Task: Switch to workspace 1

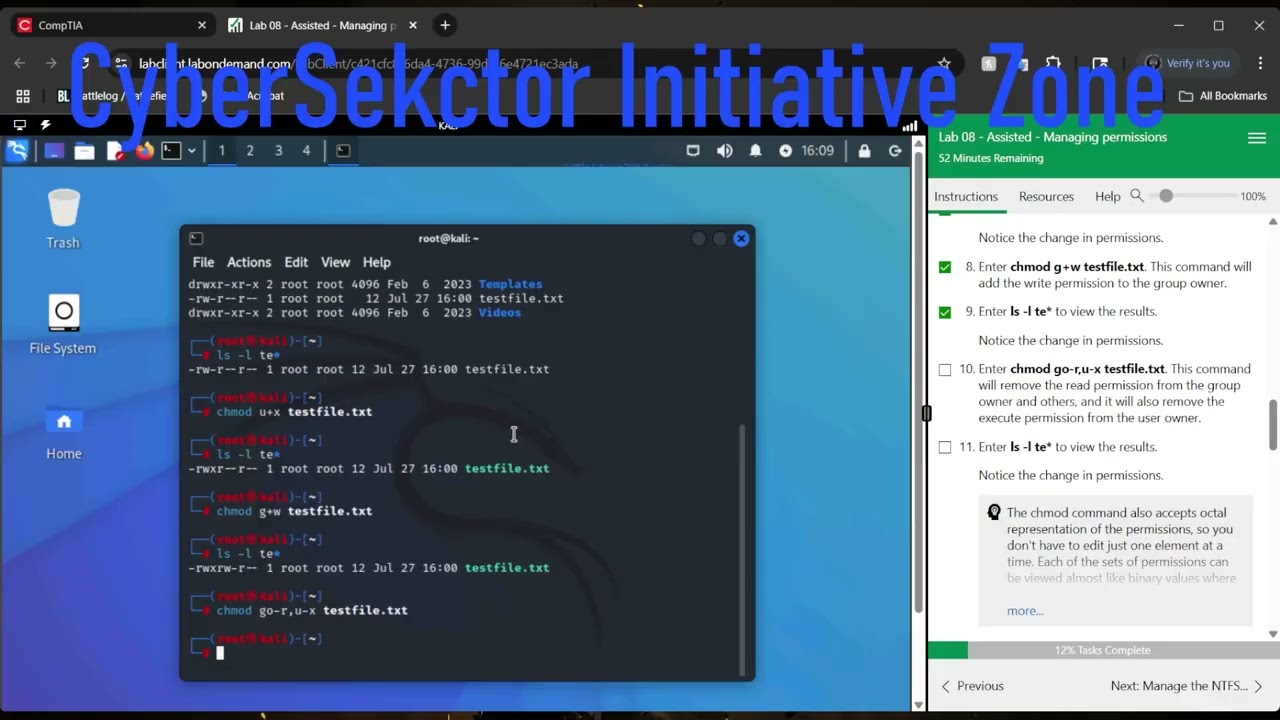Action: click(x=222, y=151)
